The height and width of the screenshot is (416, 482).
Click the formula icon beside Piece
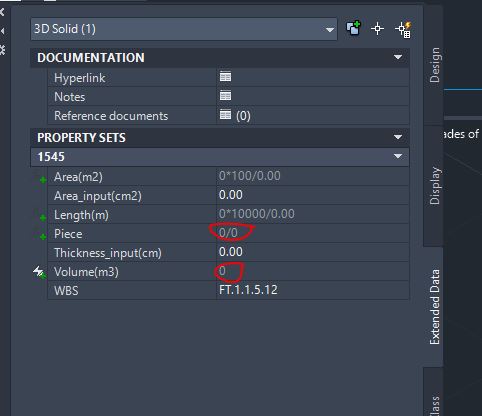(x=43, y=237)
